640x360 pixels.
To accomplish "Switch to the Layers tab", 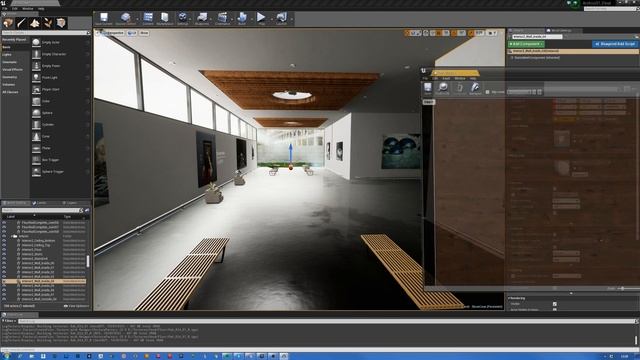I will tap(71, 203).
